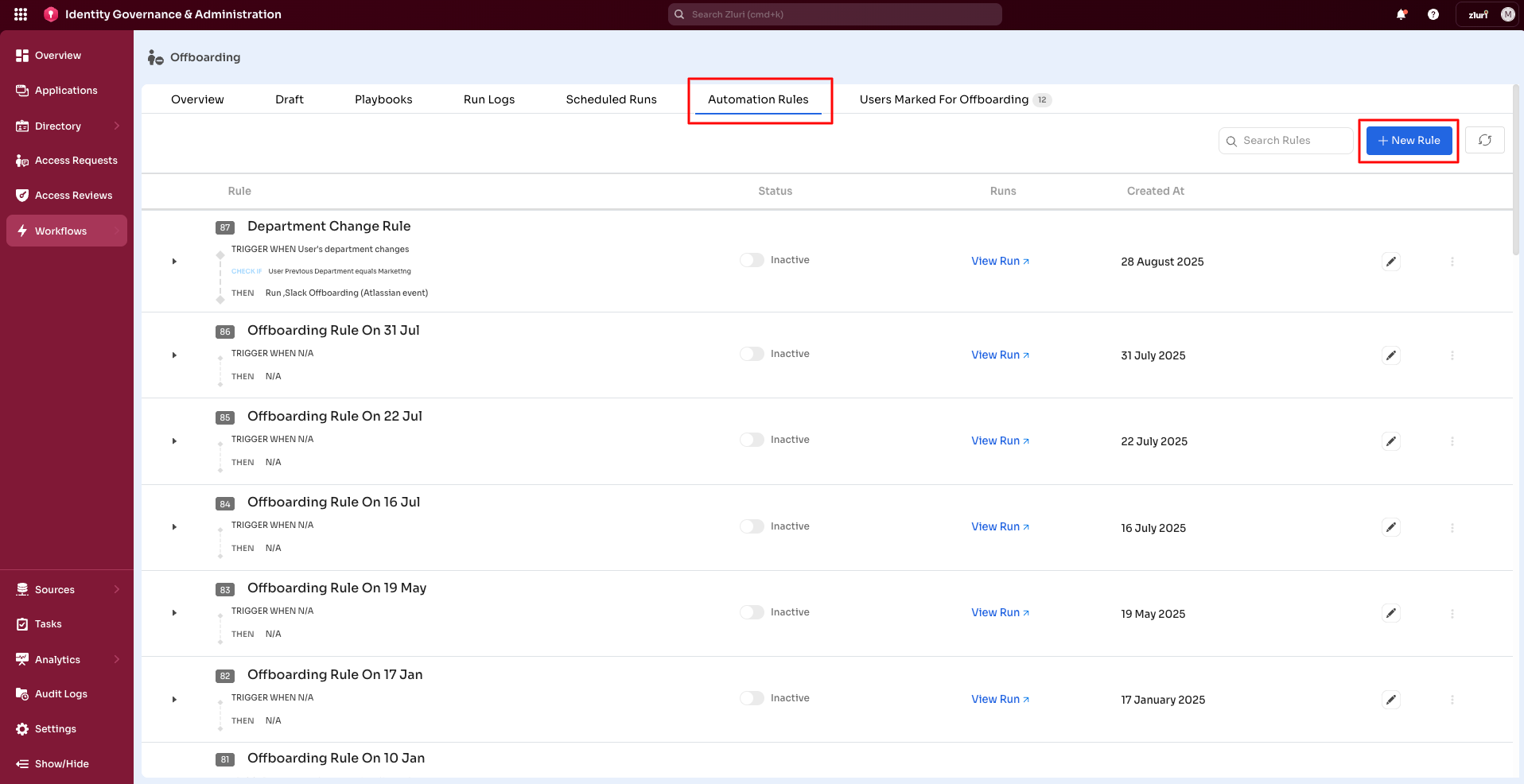Expand the Department Change Rule details

click(174, 261)
